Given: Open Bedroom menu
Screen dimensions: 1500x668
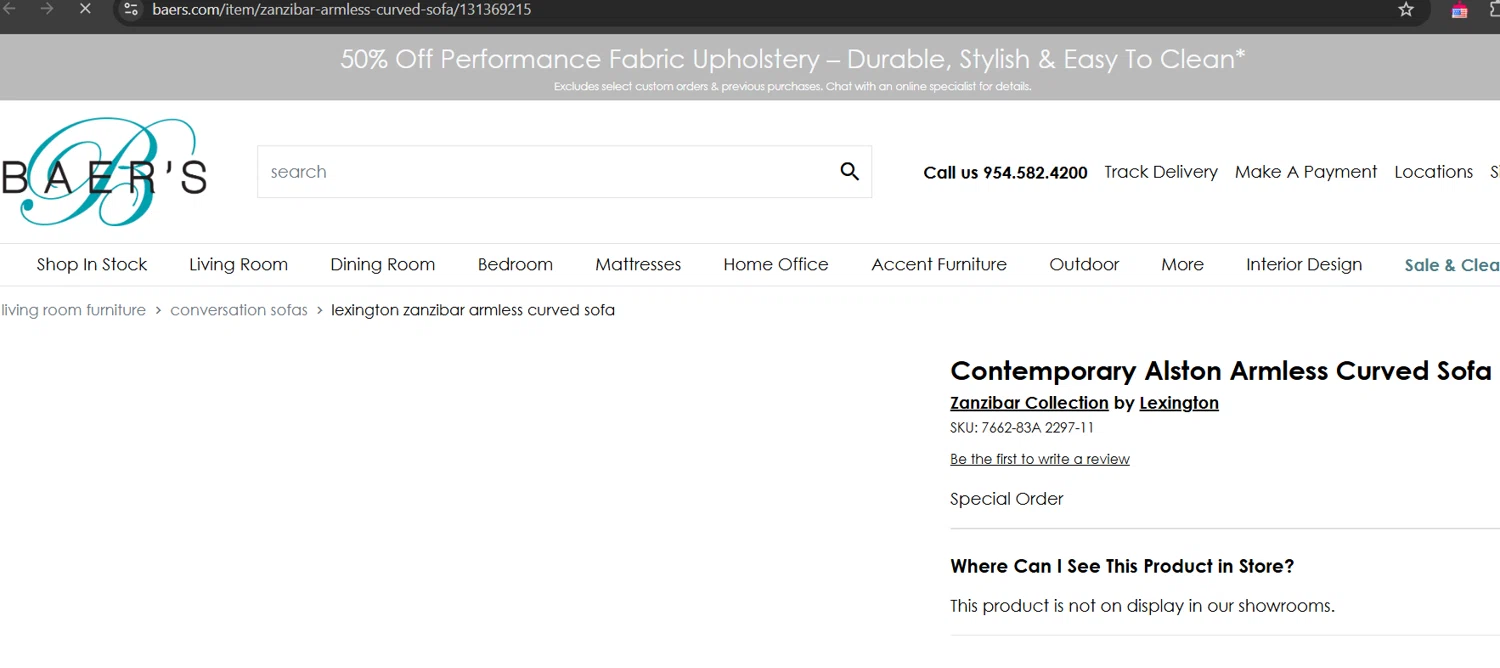Looking at the screenshot, I should click(x=515, y=264).
